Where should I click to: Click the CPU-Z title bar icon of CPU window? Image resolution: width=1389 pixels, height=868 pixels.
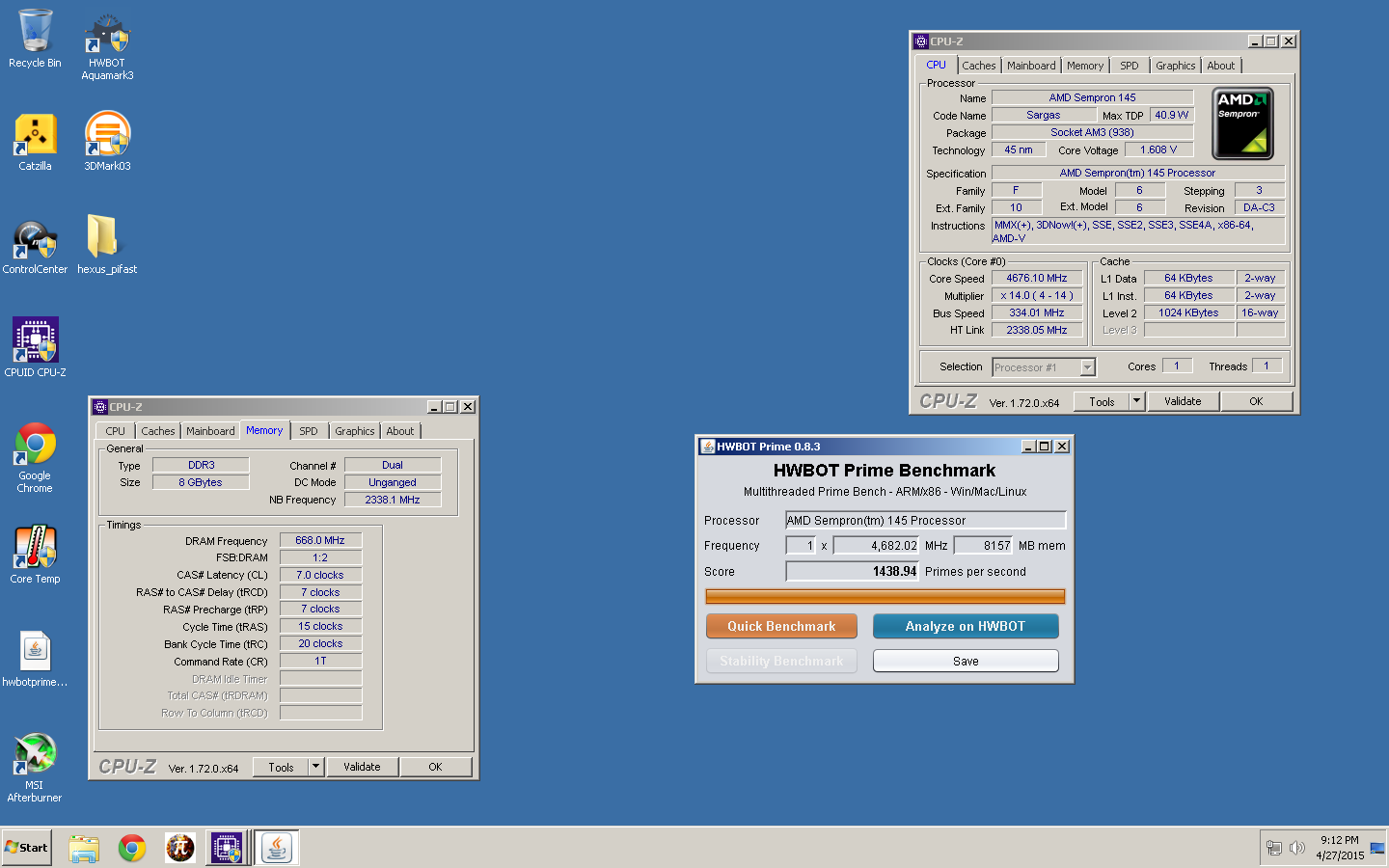tap(921, 41)
